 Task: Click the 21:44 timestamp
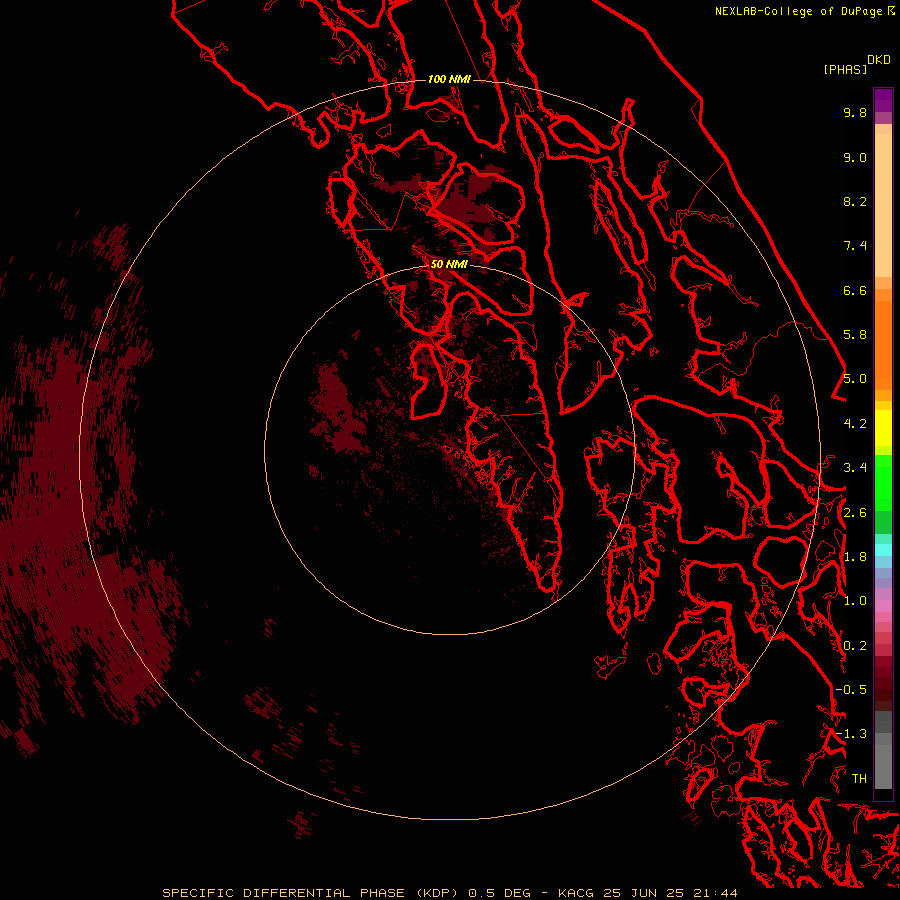pyautogui.click(x=713, y=893)
